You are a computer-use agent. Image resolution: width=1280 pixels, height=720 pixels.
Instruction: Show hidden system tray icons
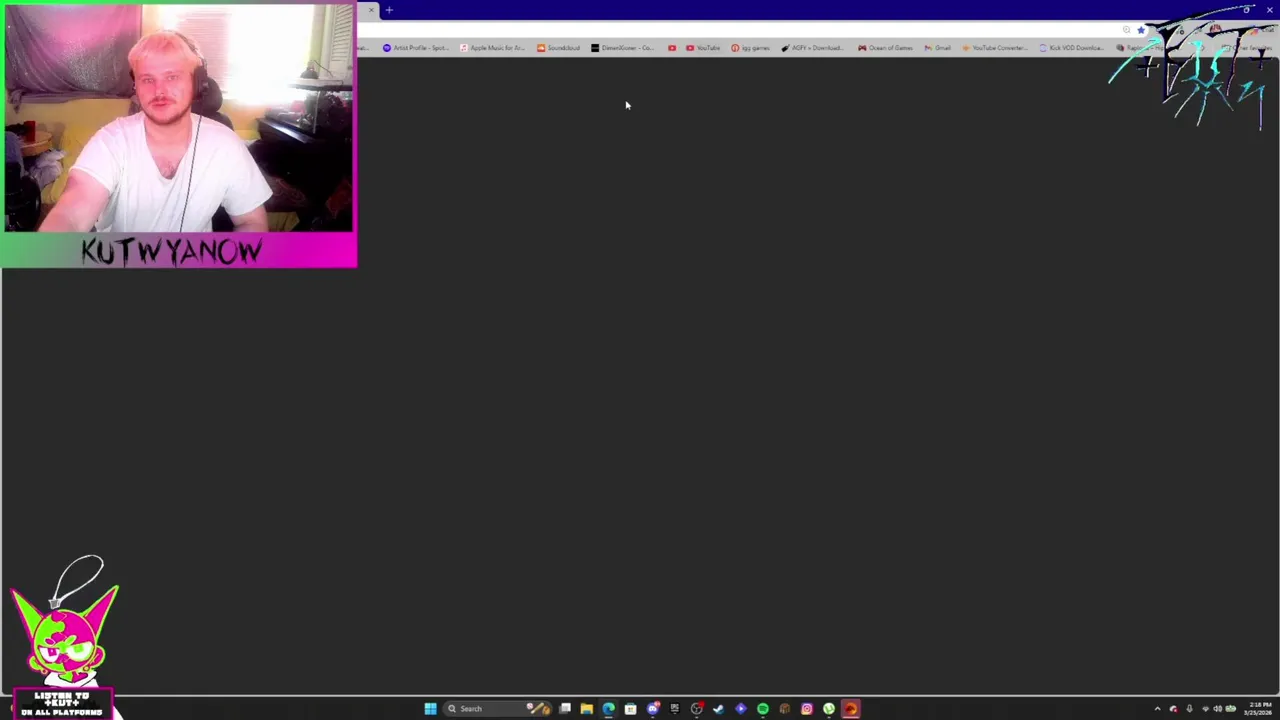click(x=1158, y=709)
